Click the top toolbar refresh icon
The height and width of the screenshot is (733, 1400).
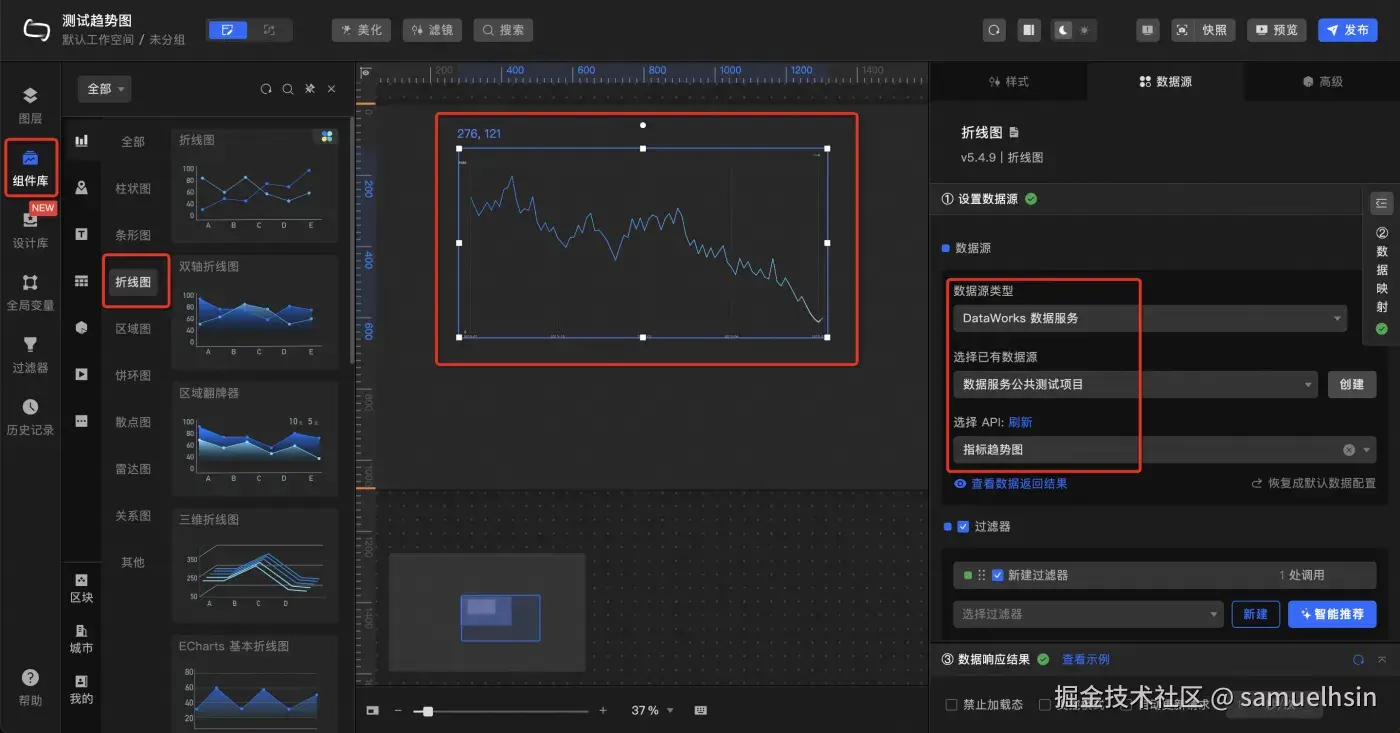(994, 30)
